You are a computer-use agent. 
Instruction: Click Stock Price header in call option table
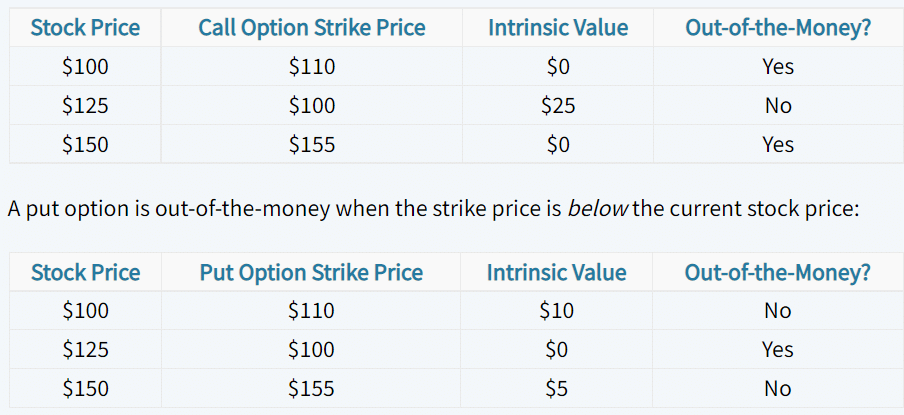[85, 28]
